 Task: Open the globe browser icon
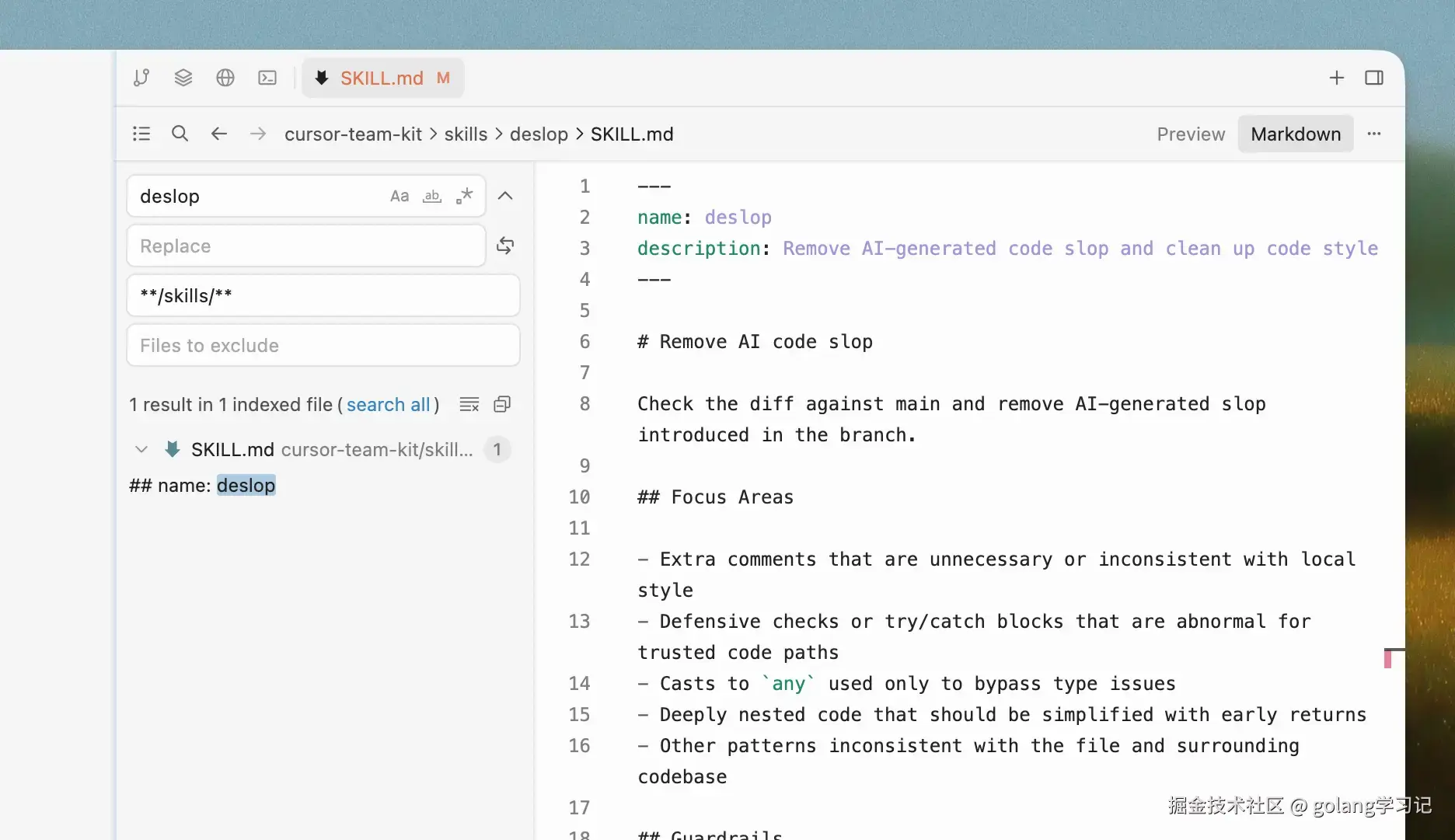pos(225,78)
